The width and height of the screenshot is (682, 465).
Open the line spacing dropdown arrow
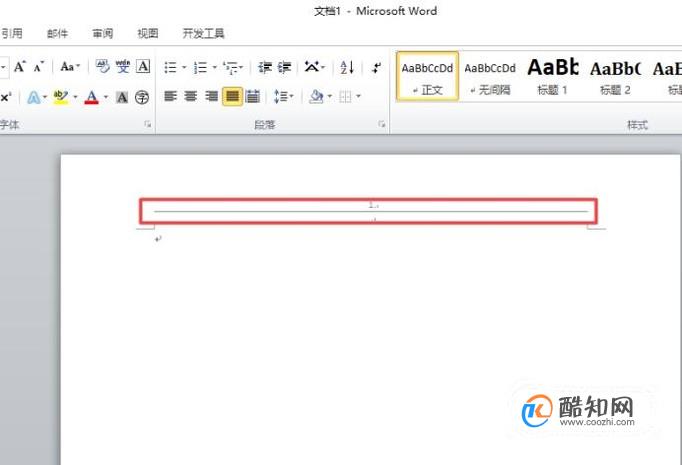pyautogui.click(x=291, y=96)
